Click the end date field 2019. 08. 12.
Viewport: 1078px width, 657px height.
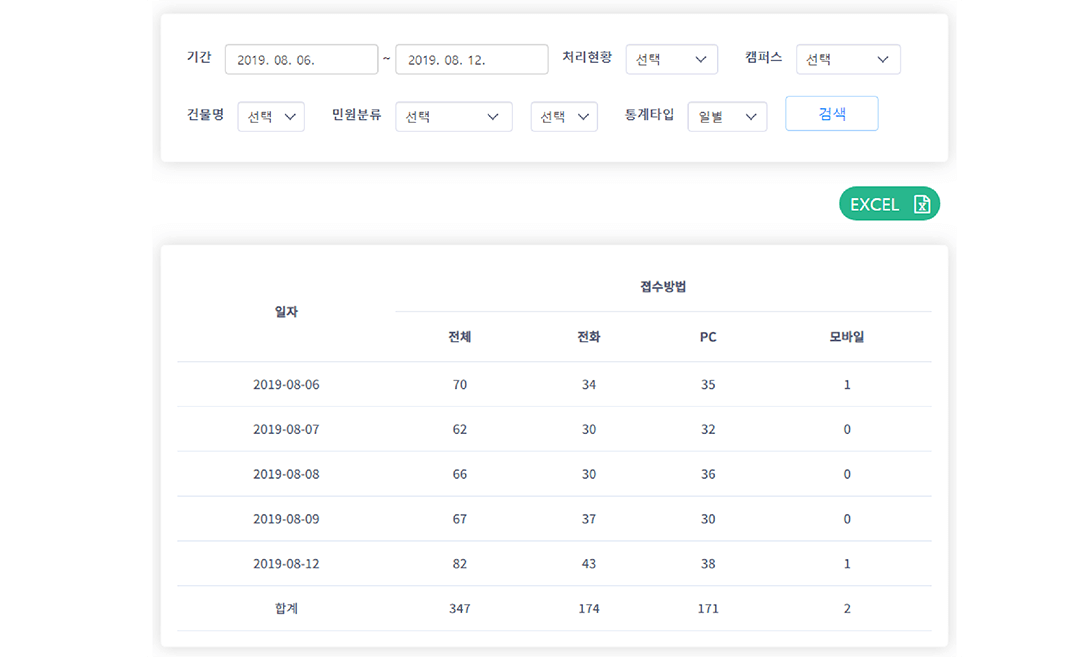click(x=472, y=60)
